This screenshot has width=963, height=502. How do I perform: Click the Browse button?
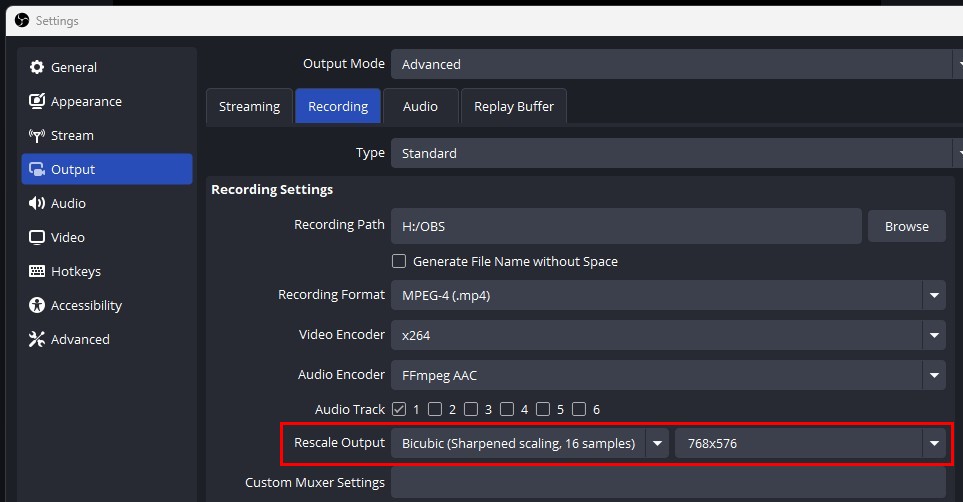click(x=906, y=226)
